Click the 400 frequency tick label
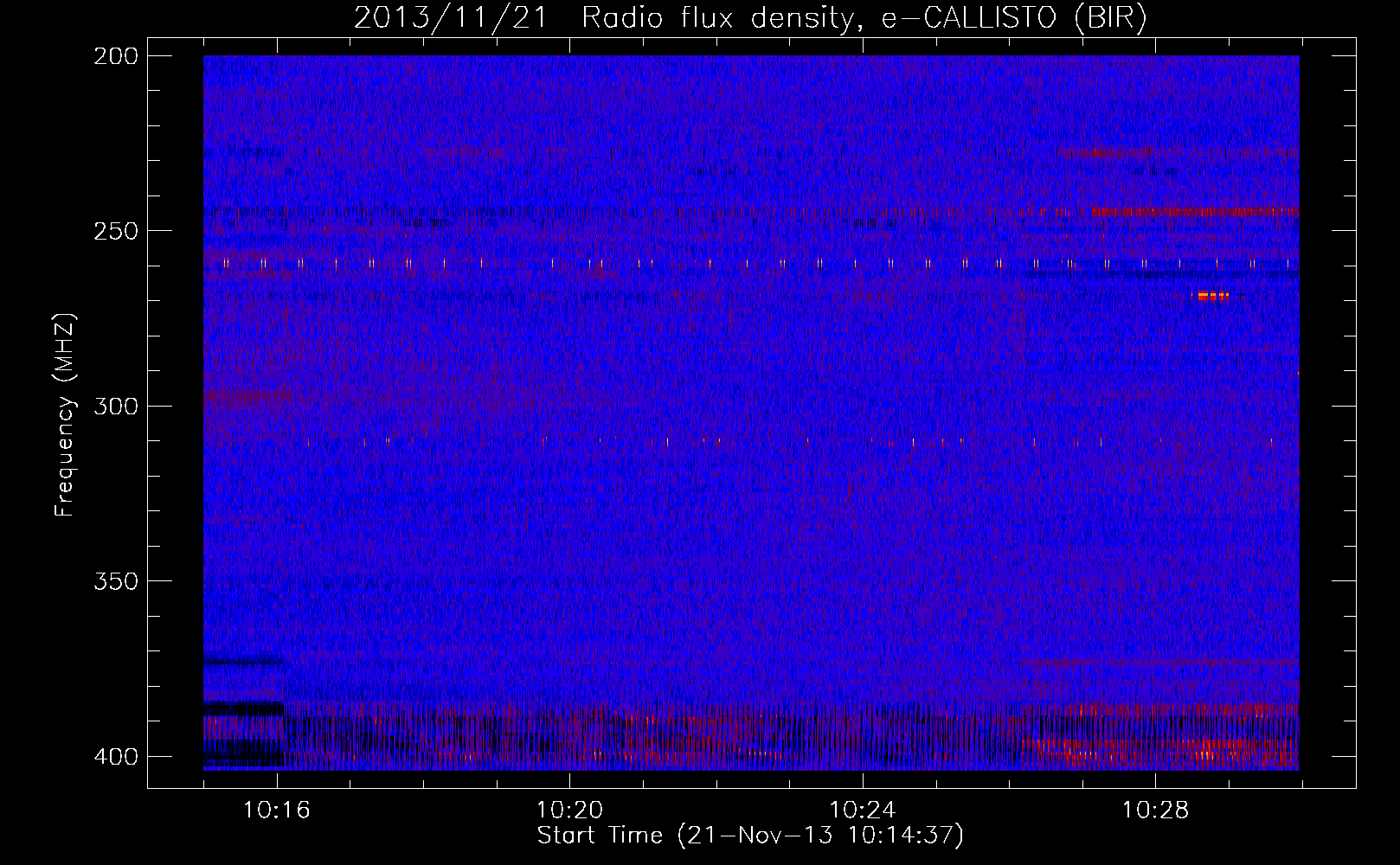The image size is (1400, 865). click(115, 756)
